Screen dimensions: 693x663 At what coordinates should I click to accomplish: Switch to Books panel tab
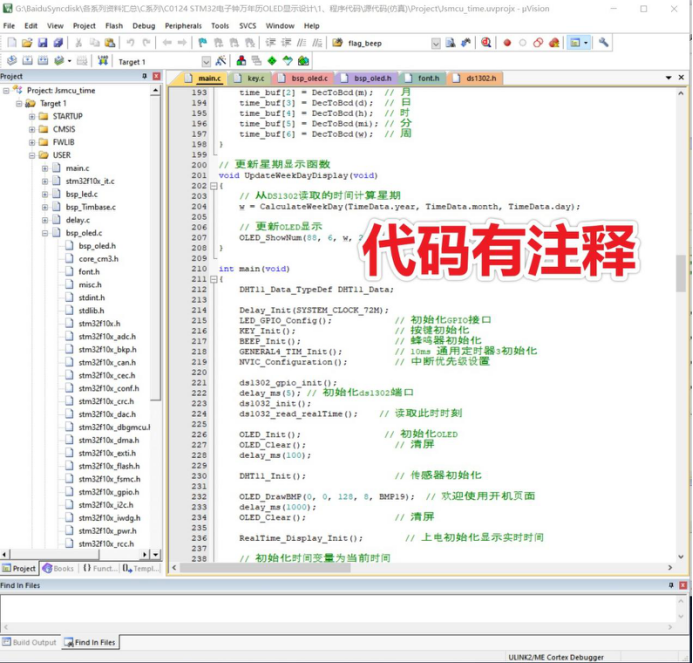point(58,568)
